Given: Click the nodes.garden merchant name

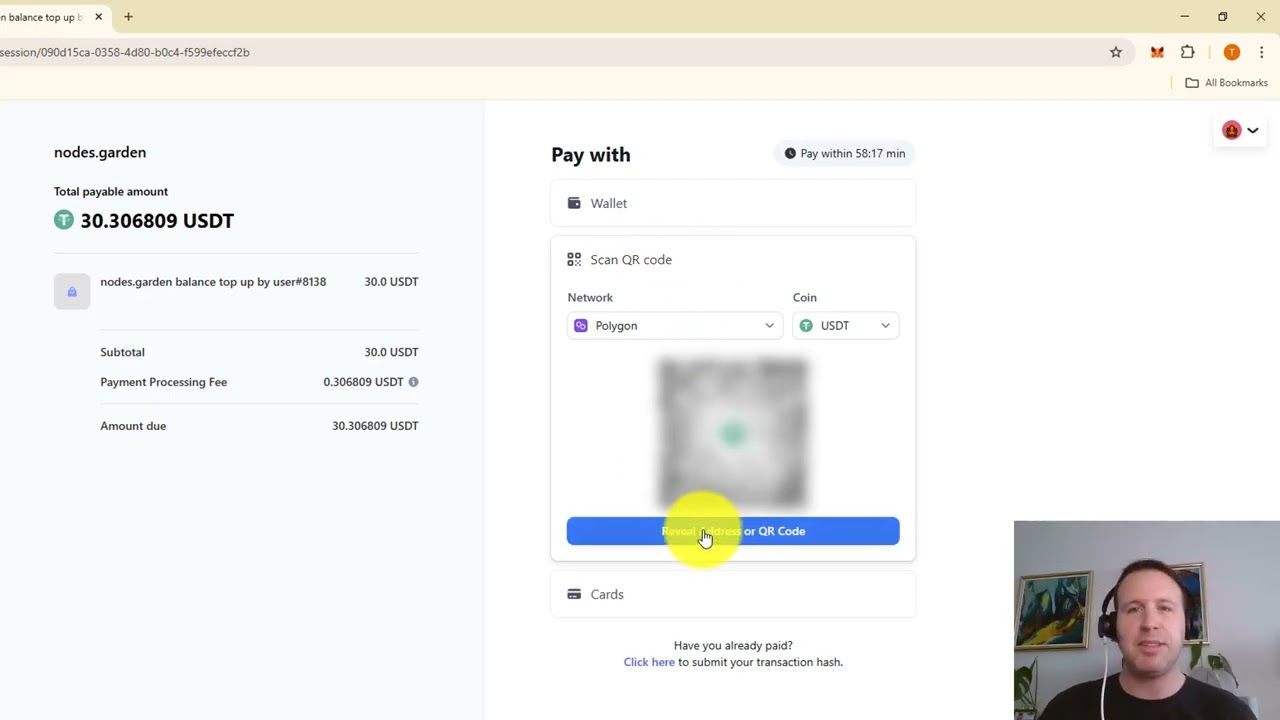Looking at the screenshot, I should click(100, 152).
